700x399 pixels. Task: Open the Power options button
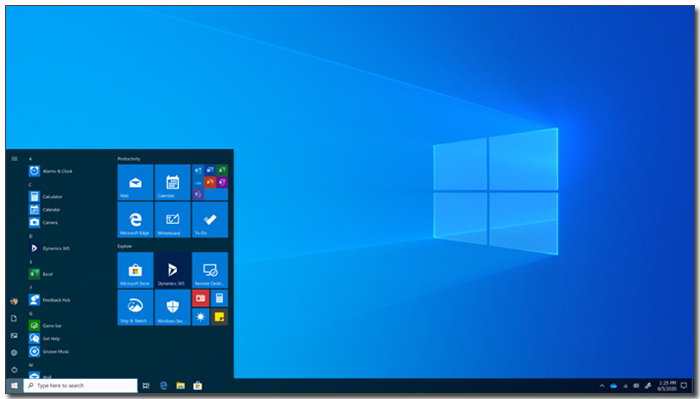point(14,370)
